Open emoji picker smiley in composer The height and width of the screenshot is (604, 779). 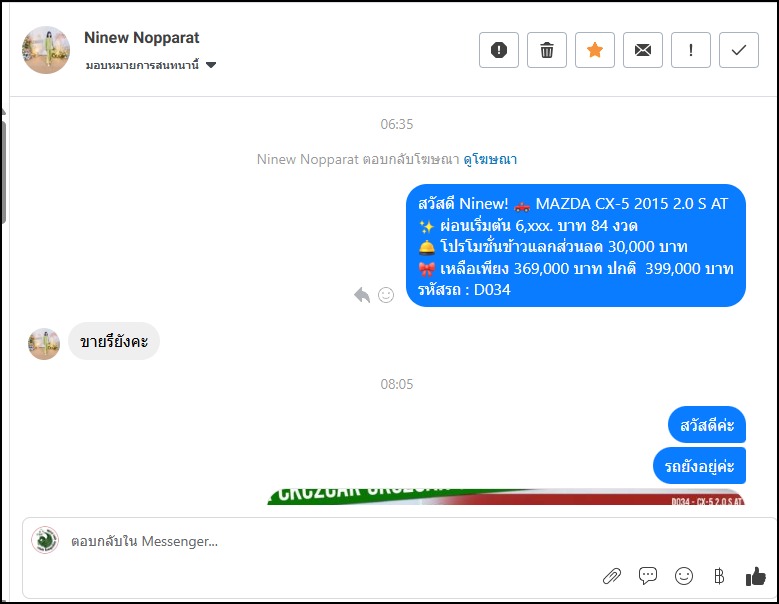(x=684, y=576)
